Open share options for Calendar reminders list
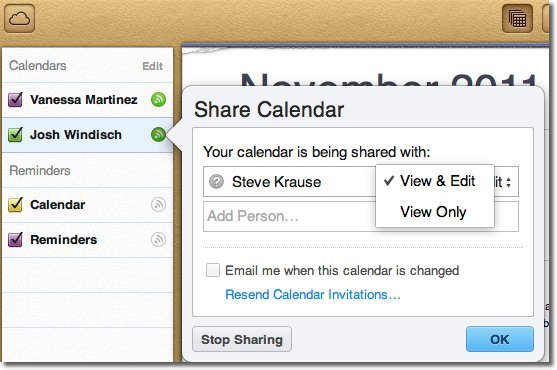557x370 pixels. (158, 205)
